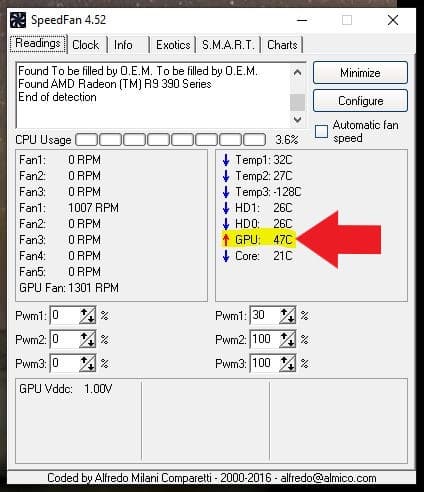Open the Charts tab

[282, 45]
